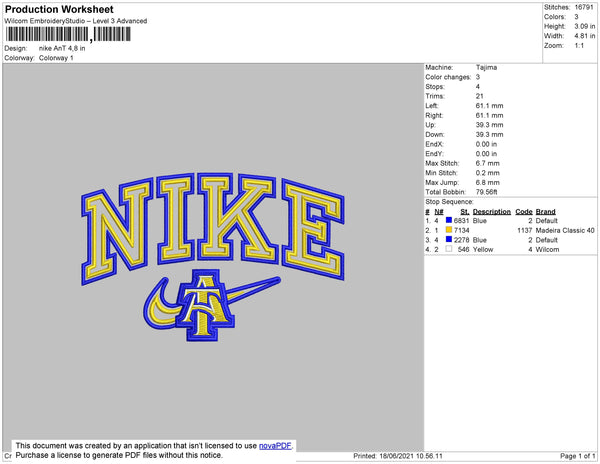This screenshot has height=464, width=600.
Task: Select the max stitch value '6.7 mm'
Action: click(488, 163)
